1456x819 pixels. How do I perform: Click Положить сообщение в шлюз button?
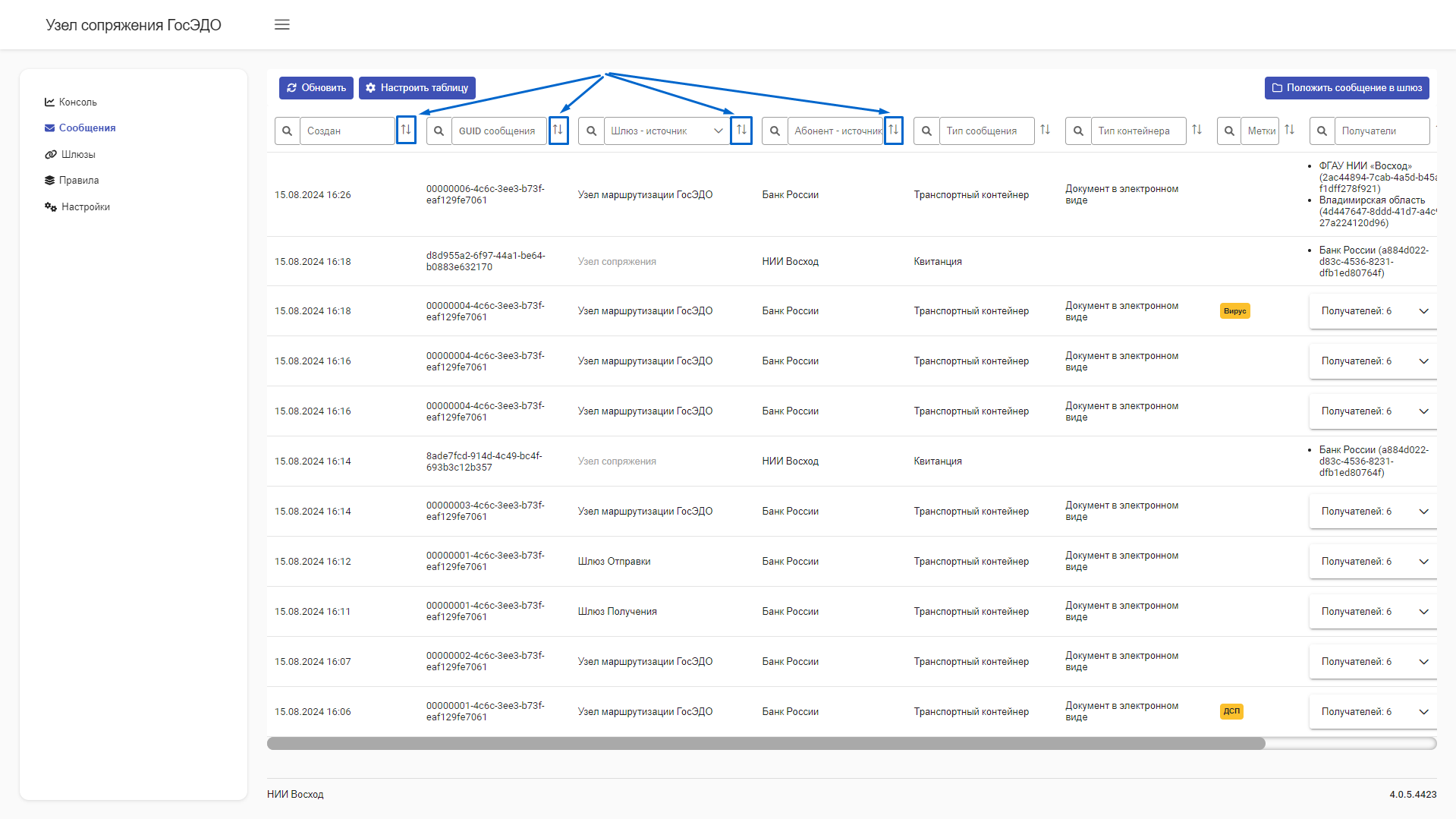click(x=1347, y=88)
